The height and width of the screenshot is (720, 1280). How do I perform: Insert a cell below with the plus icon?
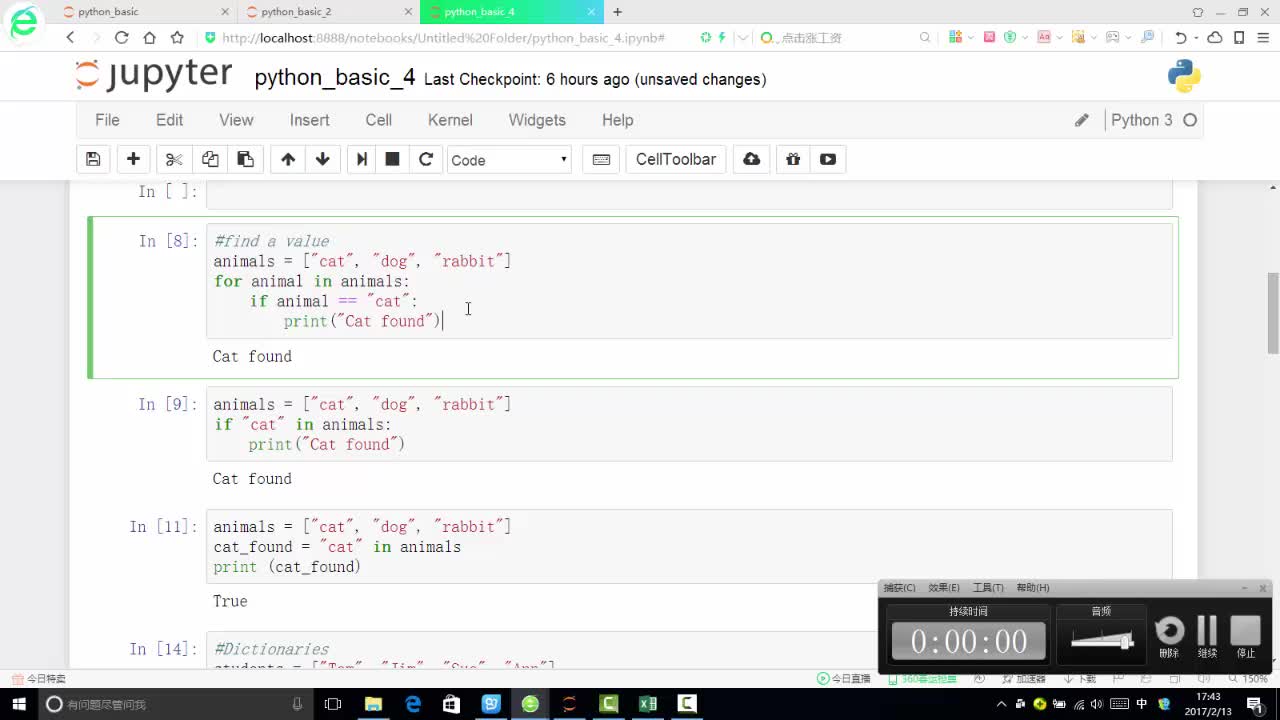click(x=133, y=159)
